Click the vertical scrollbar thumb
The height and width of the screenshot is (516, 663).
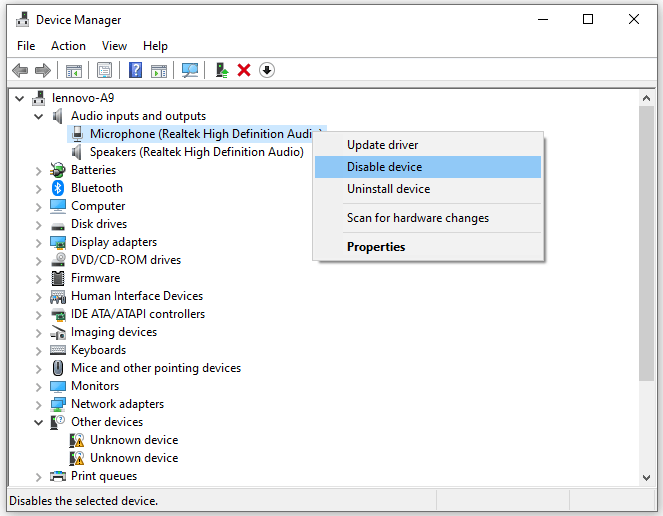coord(646,243)
